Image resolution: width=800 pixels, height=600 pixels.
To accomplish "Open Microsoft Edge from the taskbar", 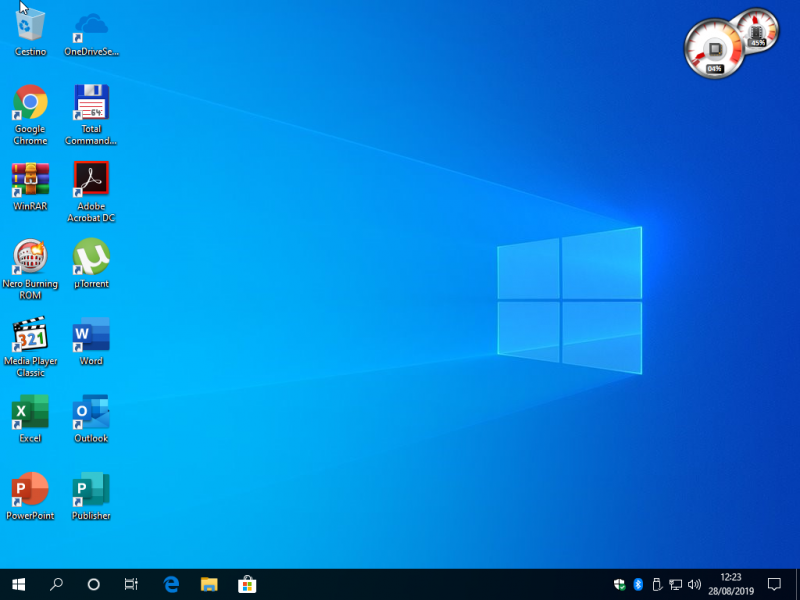I will pos(170,584).
